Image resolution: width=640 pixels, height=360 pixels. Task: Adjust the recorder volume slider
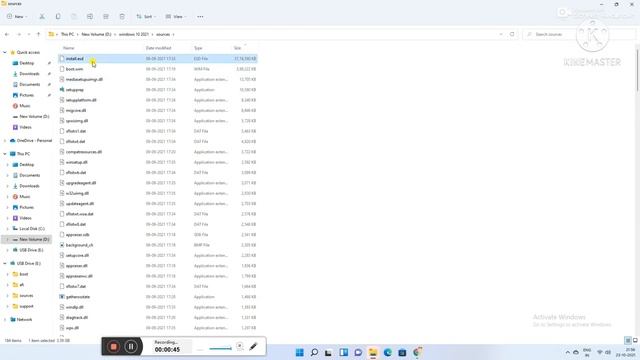click(220, 349)
